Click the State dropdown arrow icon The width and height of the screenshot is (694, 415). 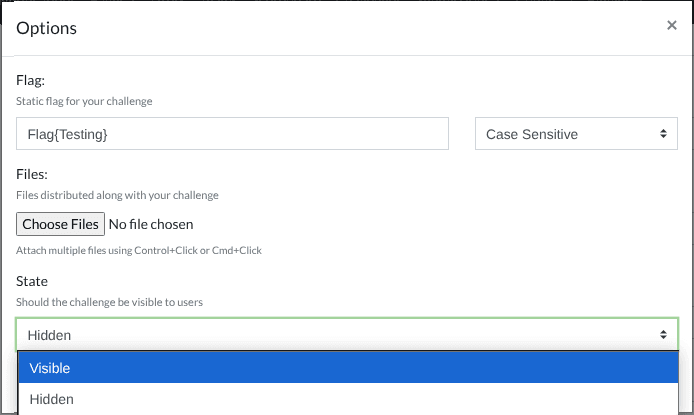pos(662,335)
